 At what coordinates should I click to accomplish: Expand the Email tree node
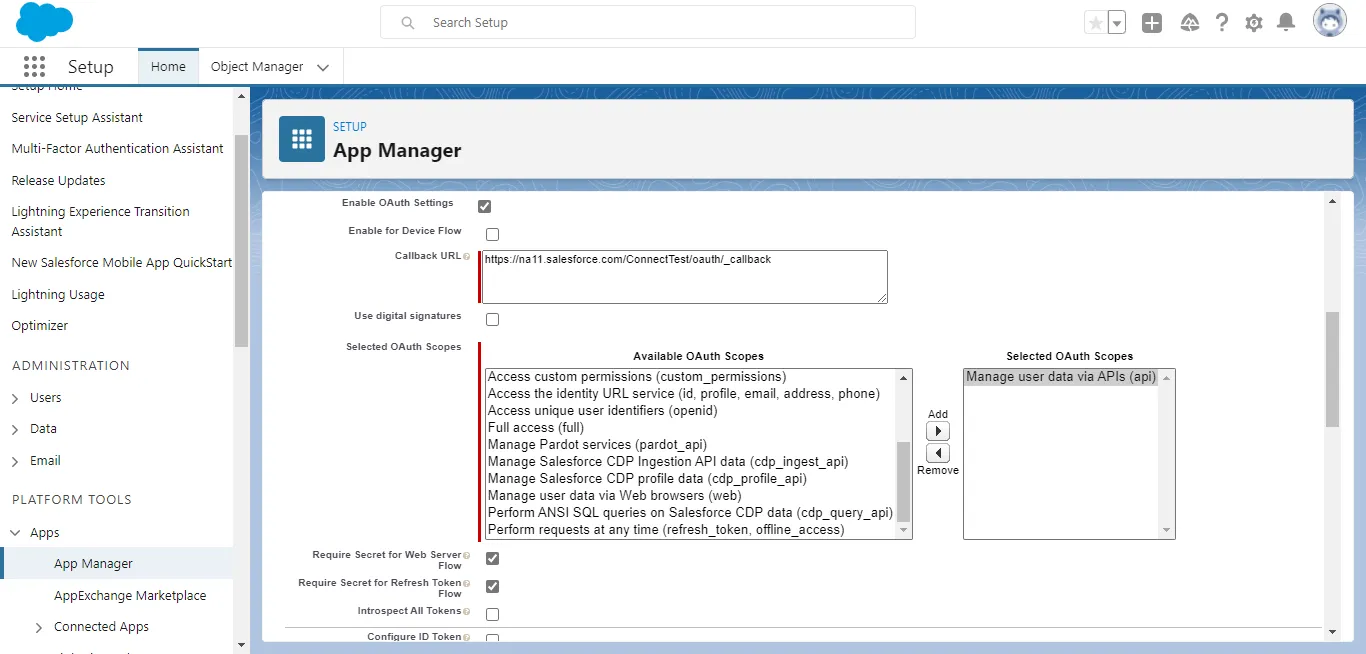pos(15,461)
